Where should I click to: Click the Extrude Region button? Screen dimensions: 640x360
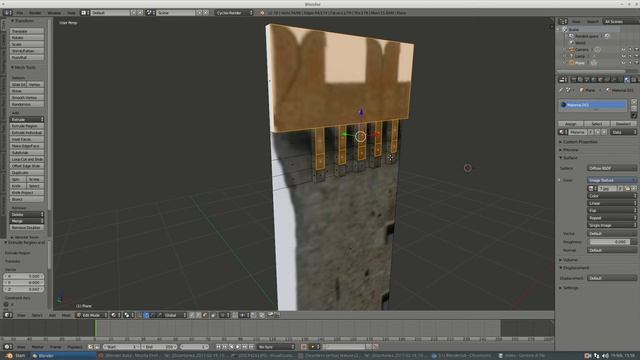pos(27,126)
